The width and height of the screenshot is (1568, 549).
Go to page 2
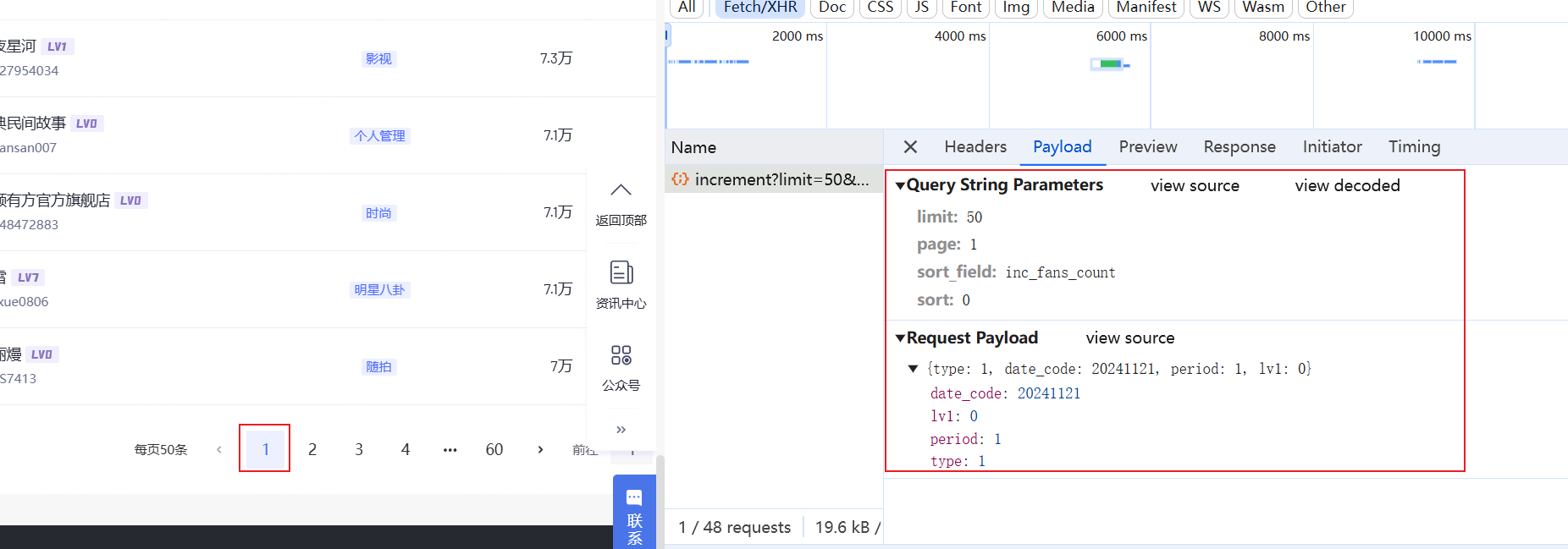click(312, 449)
